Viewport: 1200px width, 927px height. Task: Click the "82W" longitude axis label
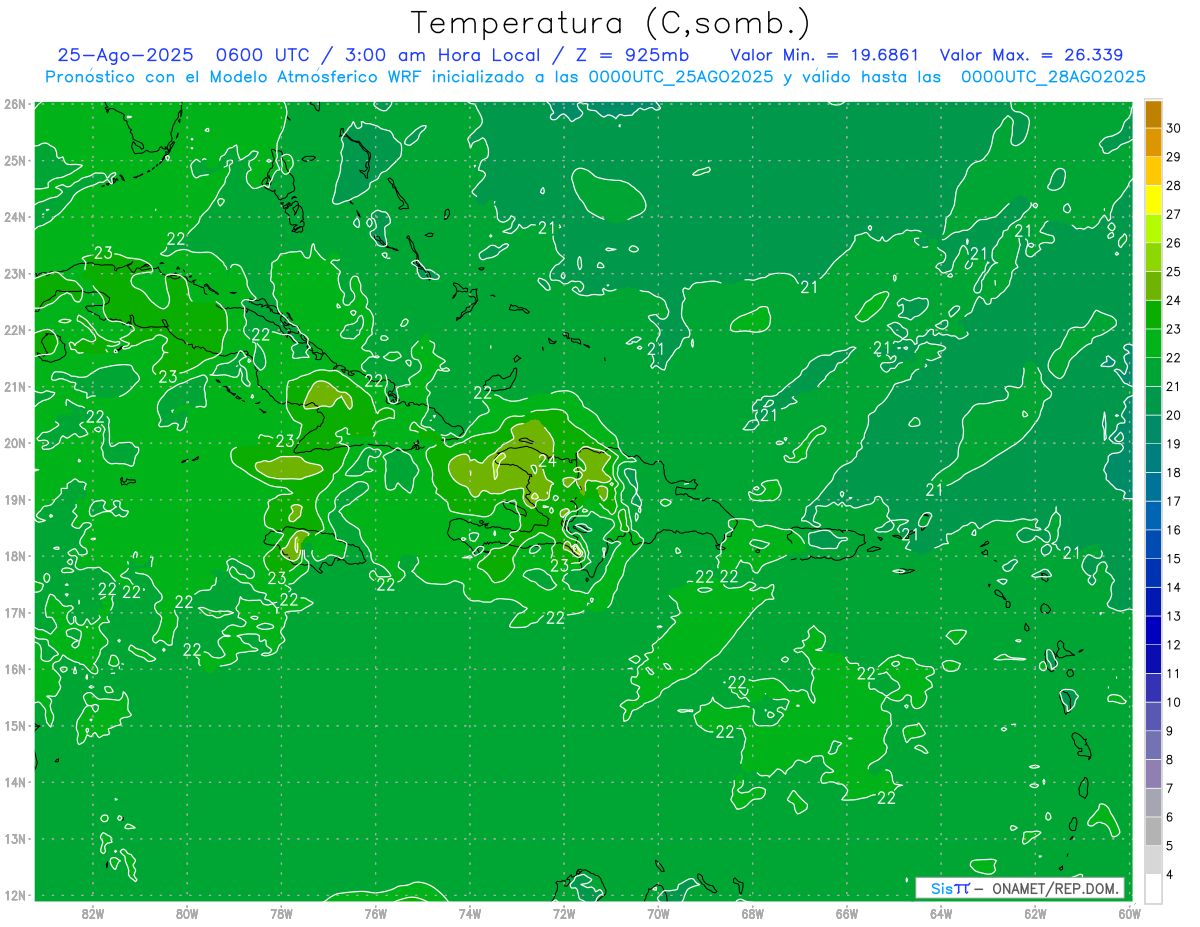[92, 913]
